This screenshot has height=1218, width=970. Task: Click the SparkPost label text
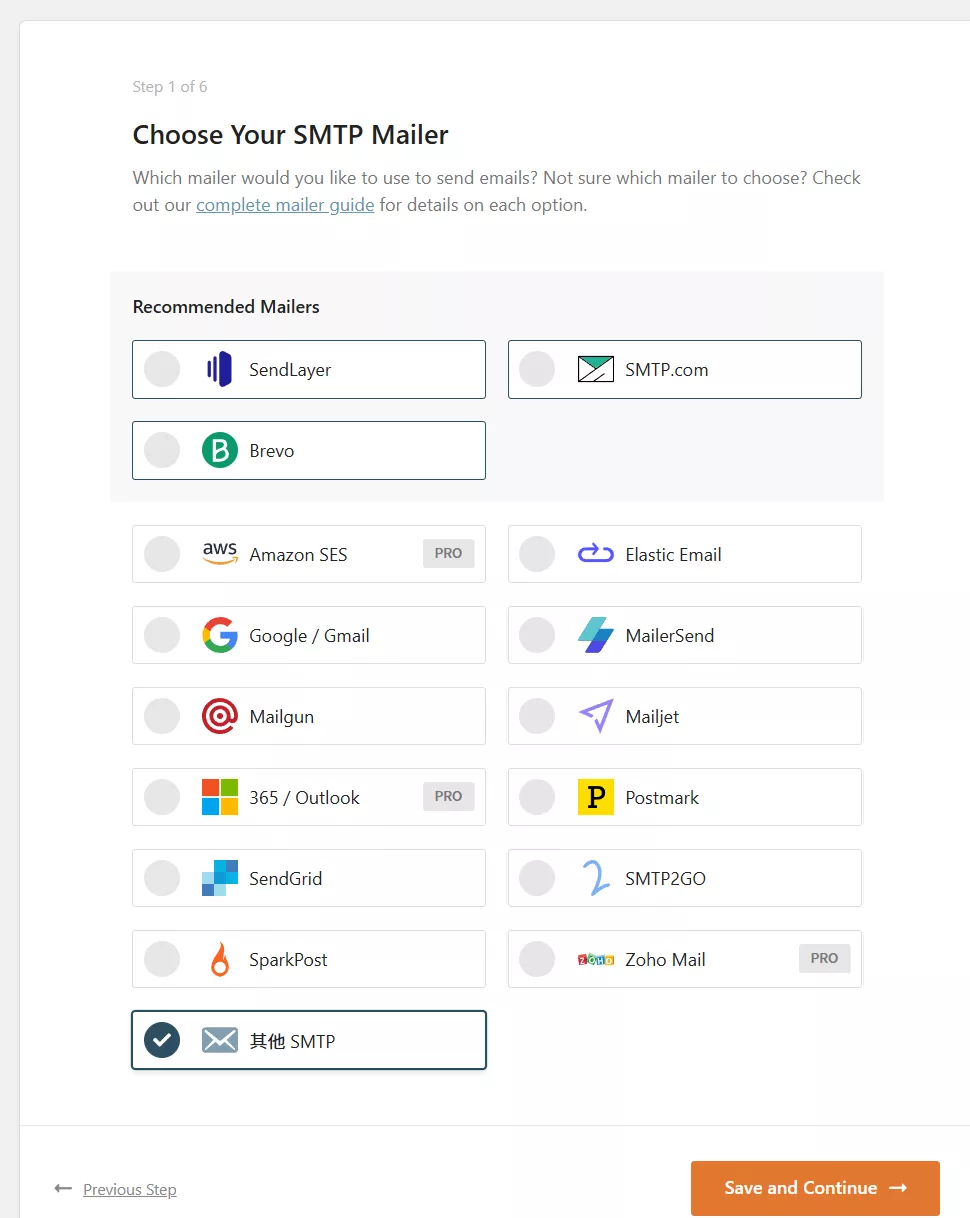(x=288, y=960)
